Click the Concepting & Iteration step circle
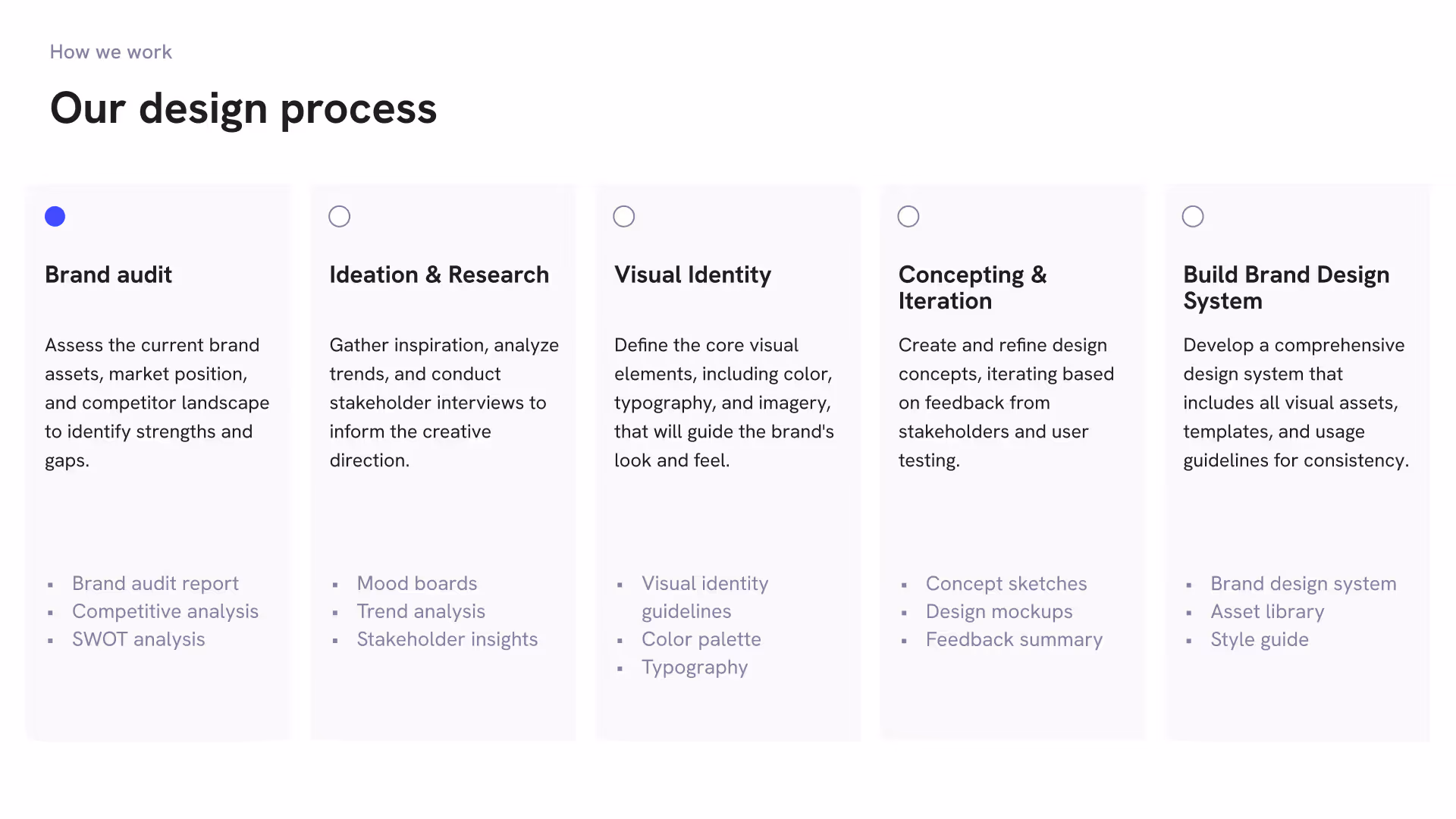The width and height of the screenshot is (1456, 819). (908, 217)
